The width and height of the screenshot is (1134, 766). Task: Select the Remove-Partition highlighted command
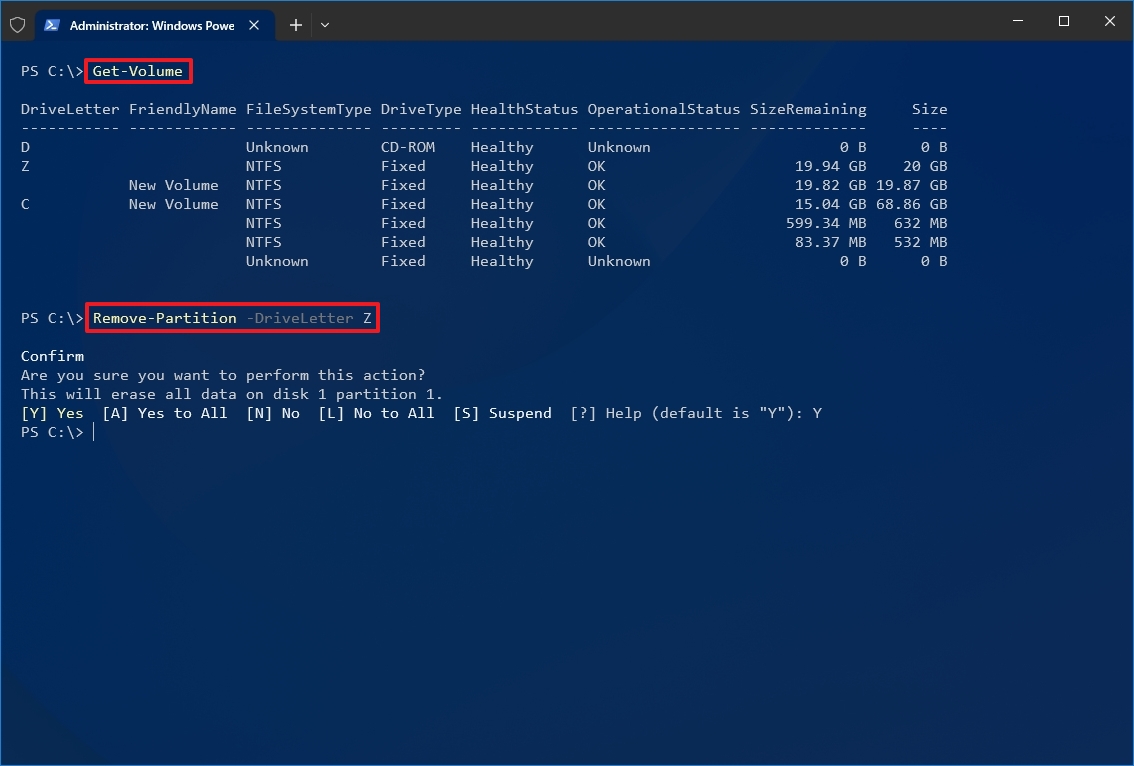click(164, 317)
